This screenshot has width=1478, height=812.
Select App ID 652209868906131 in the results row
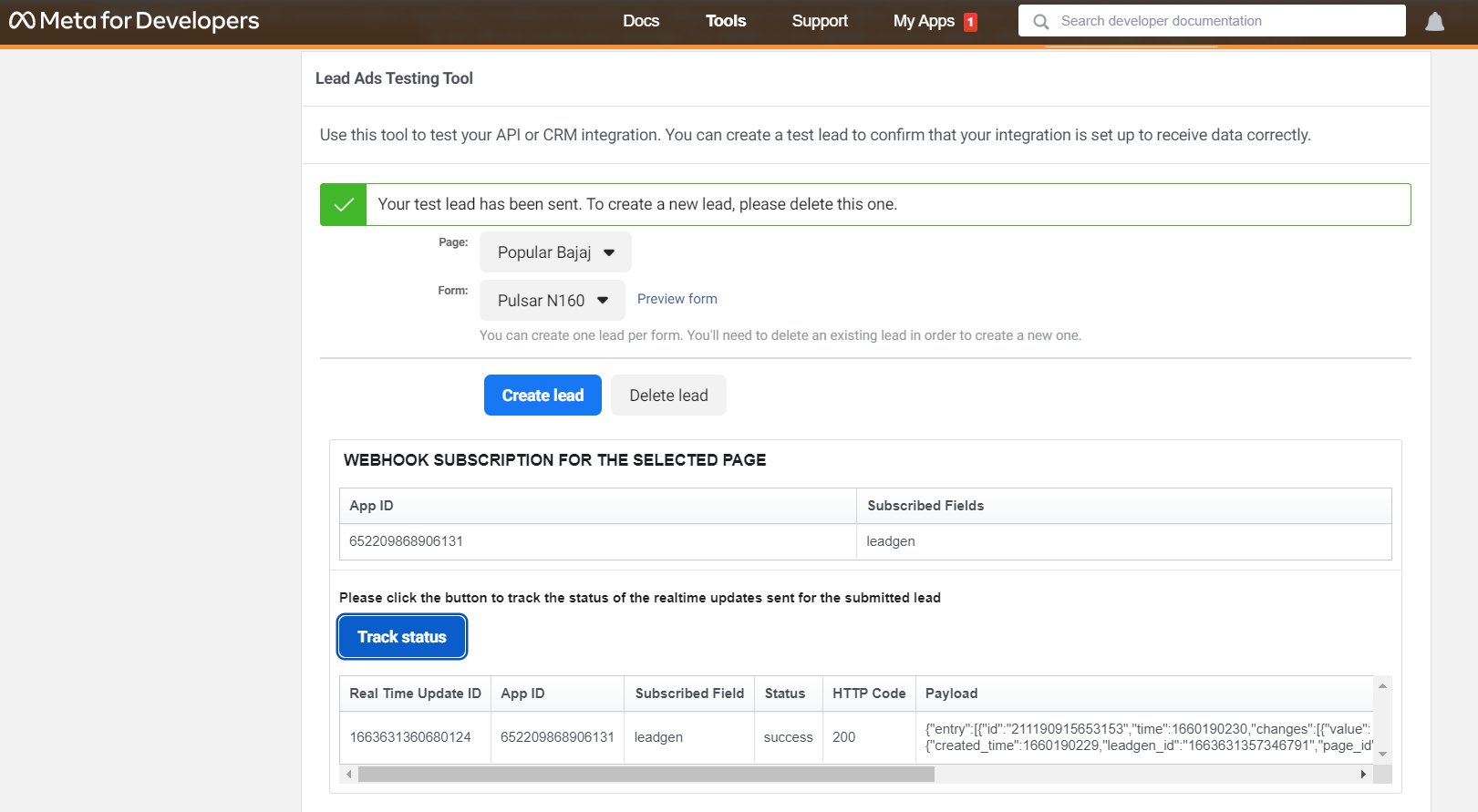(x=557, y=737)
